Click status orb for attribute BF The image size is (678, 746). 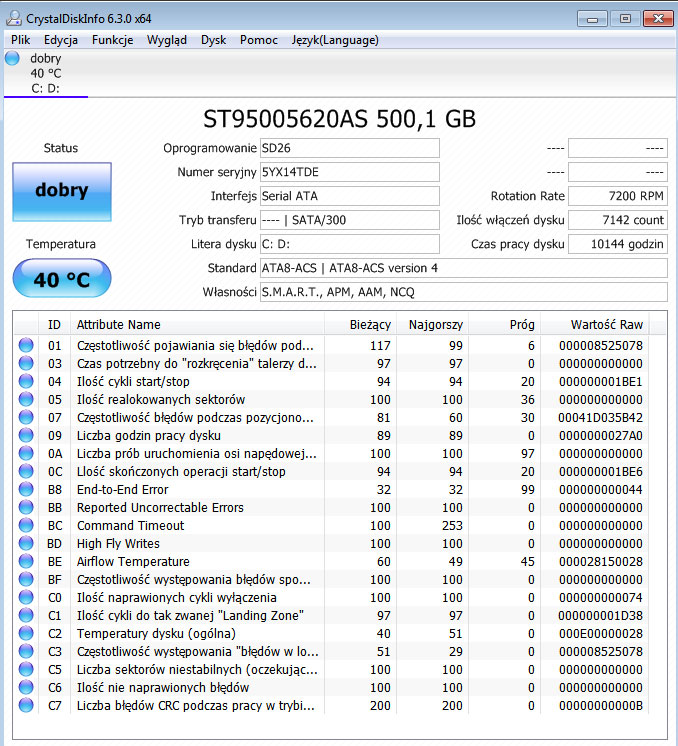pyautogui.click(x=26, y=579)
